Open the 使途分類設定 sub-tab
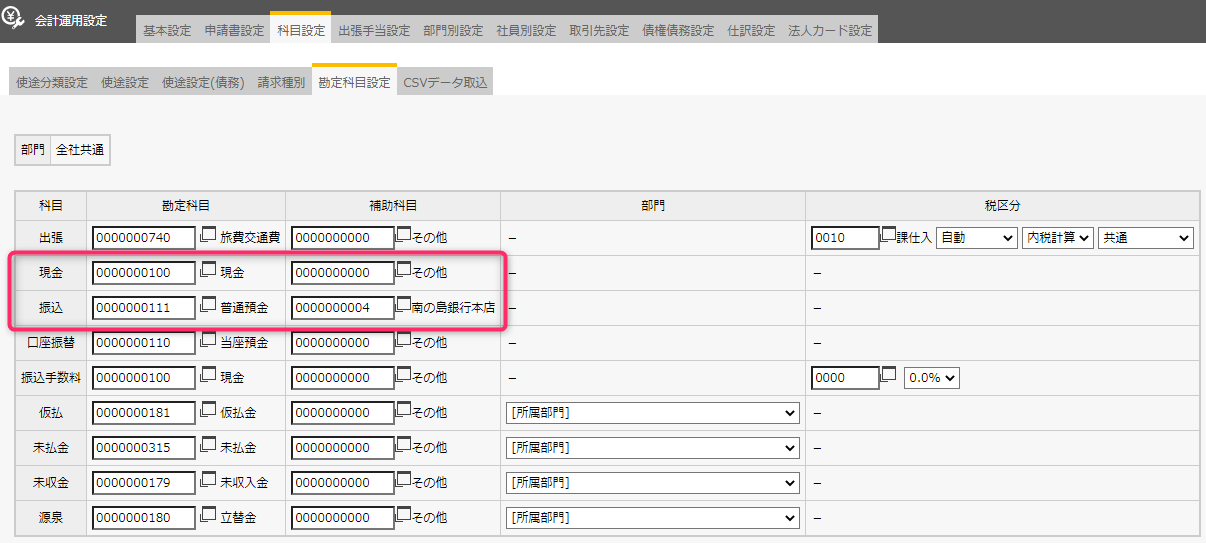The image size is (1206, 543). pyautogui.click(x=51, y=83)
